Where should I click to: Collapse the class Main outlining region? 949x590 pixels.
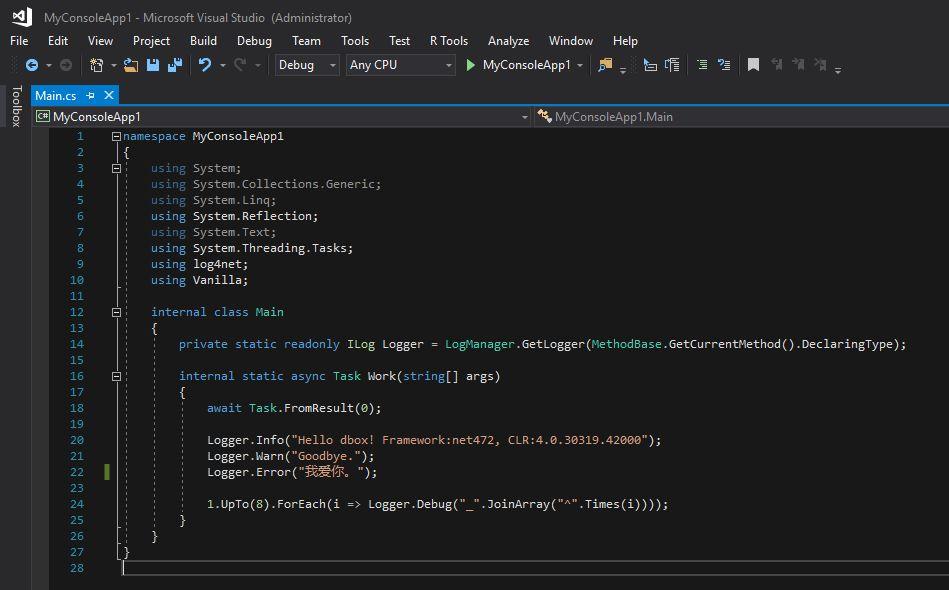click(116, 312)
